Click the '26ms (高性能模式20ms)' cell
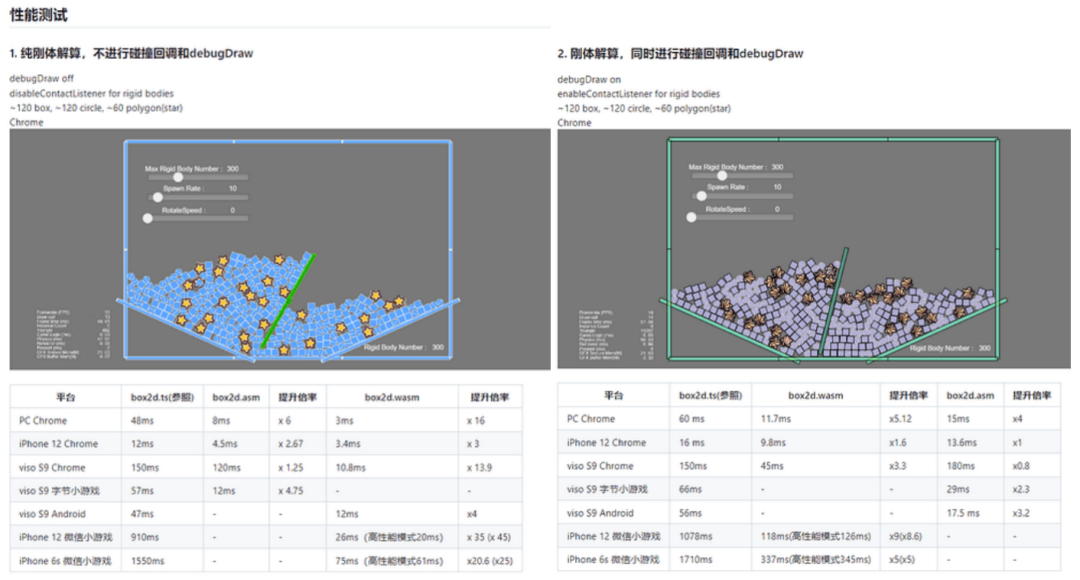The image size is (1080, 580). tap(393, 537)
